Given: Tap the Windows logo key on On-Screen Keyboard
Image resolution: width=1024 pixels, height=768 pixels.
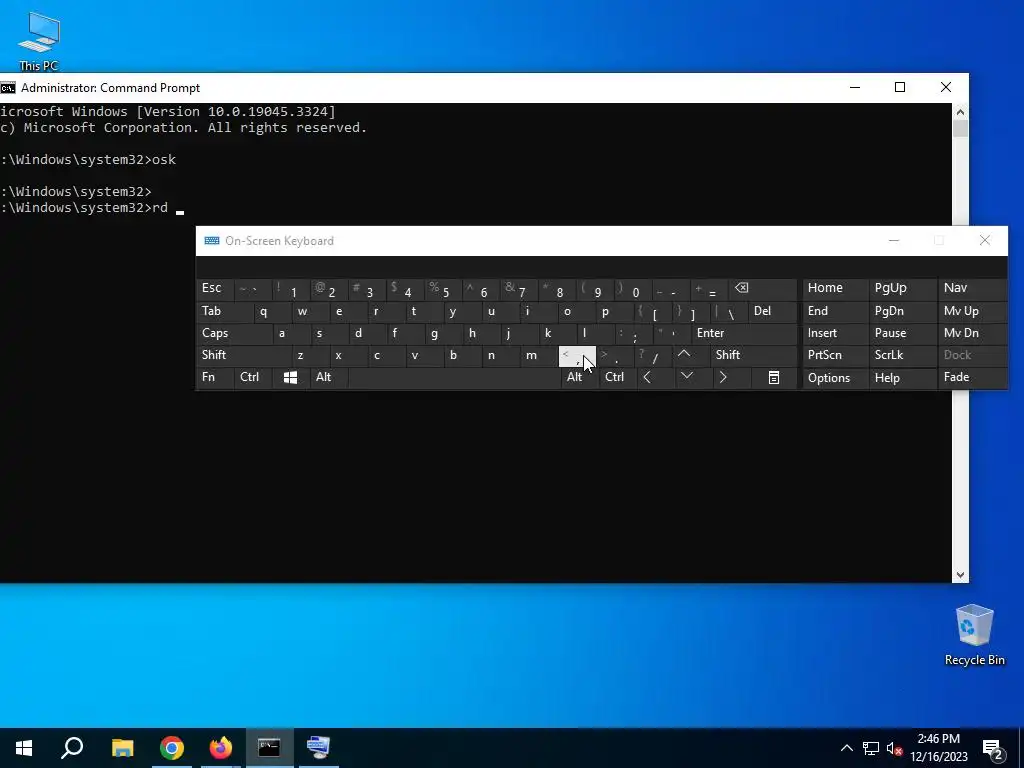Looking at the screenshot, I should coord(291,377).
